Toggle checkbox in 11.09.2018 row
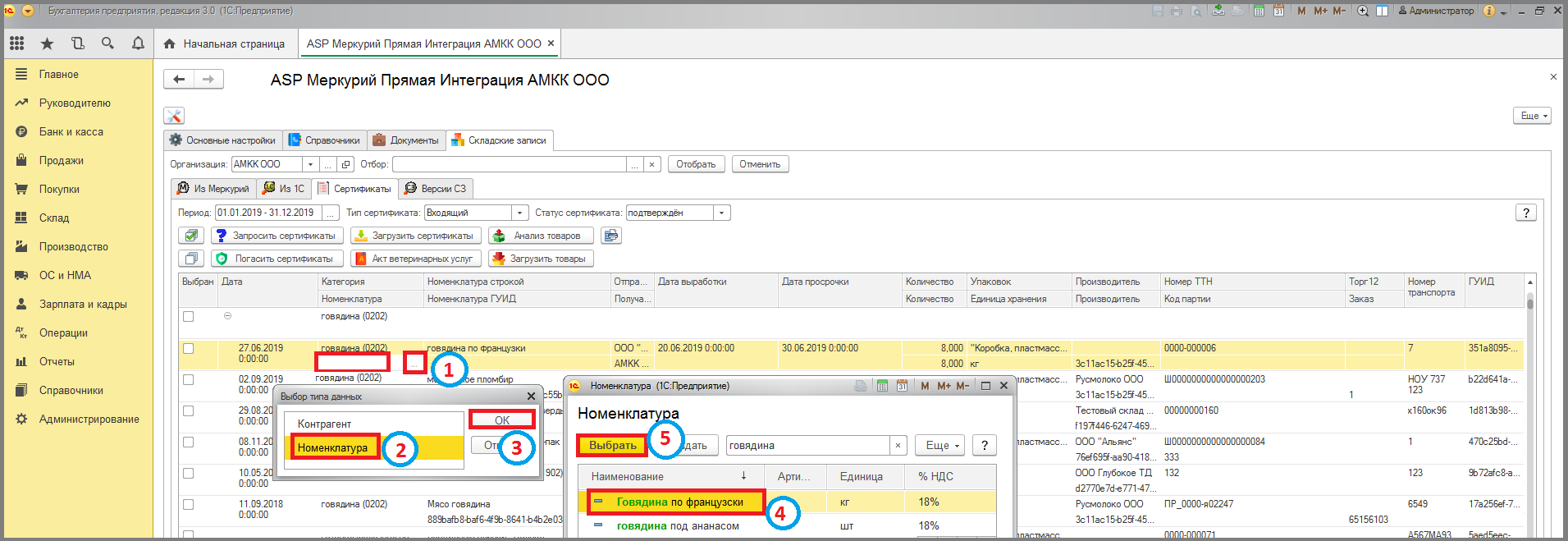The image size is (1568, 541). pyautogui.click(x=189, y=504)
